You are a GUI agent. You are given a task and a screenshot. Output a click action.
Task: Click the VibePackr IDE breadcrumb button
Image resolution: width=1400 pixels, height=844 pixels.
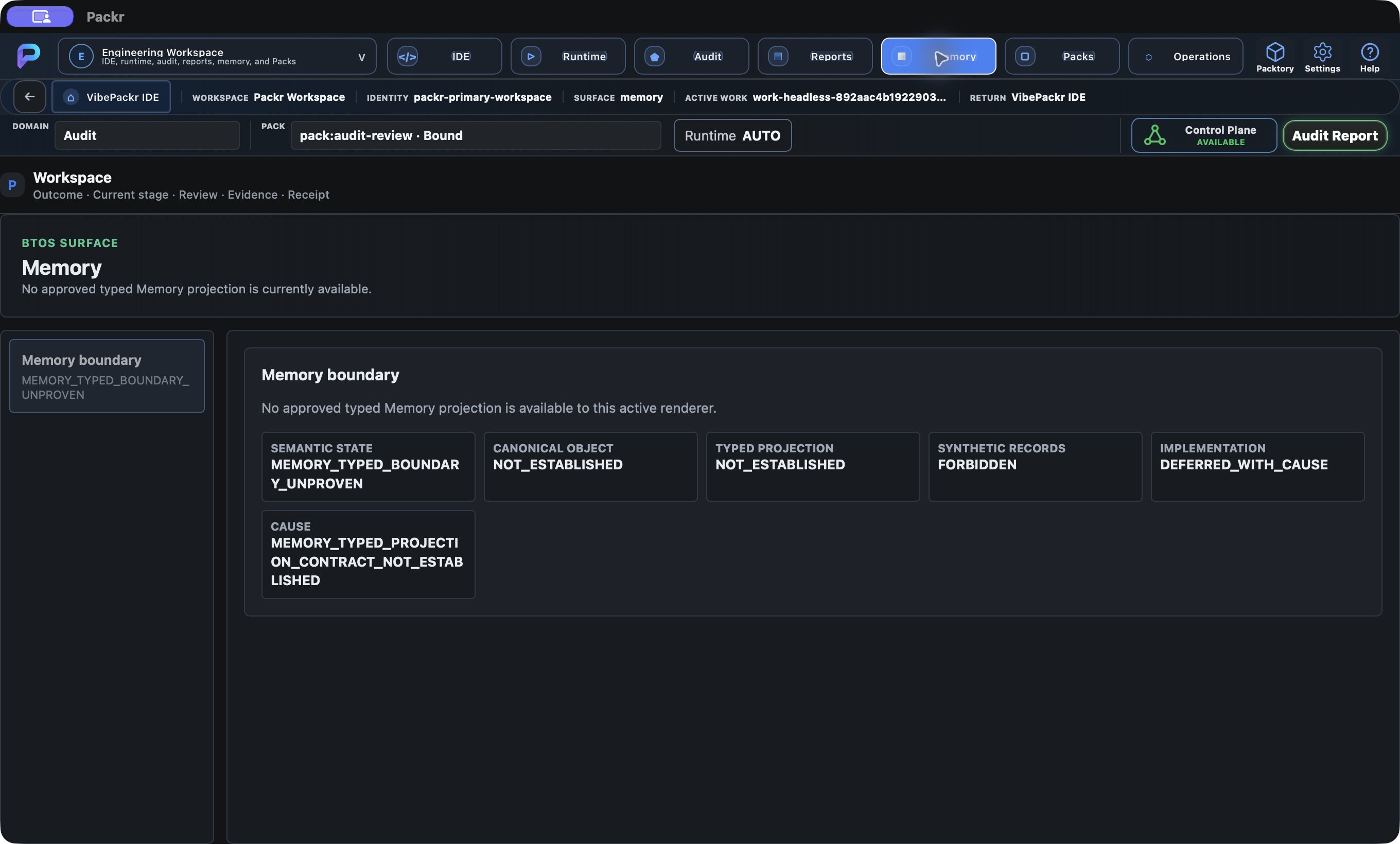[x=111, y=97]
